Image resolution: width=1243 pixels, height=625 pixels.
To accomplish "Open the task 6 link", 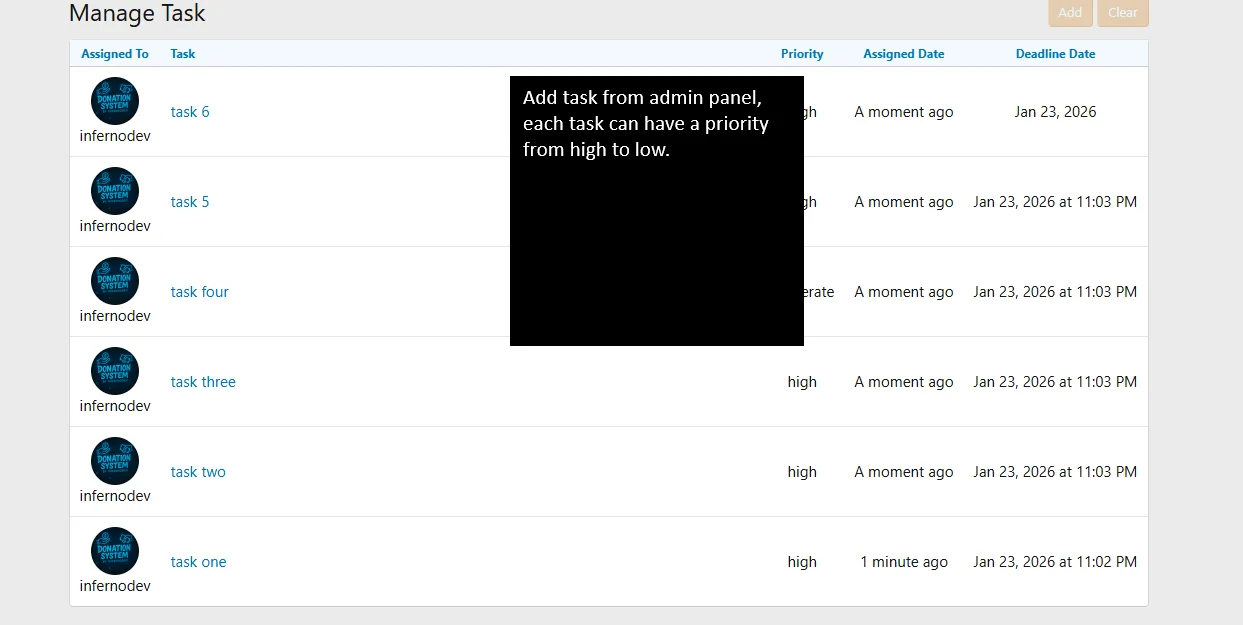I will (x=190, y=112).
